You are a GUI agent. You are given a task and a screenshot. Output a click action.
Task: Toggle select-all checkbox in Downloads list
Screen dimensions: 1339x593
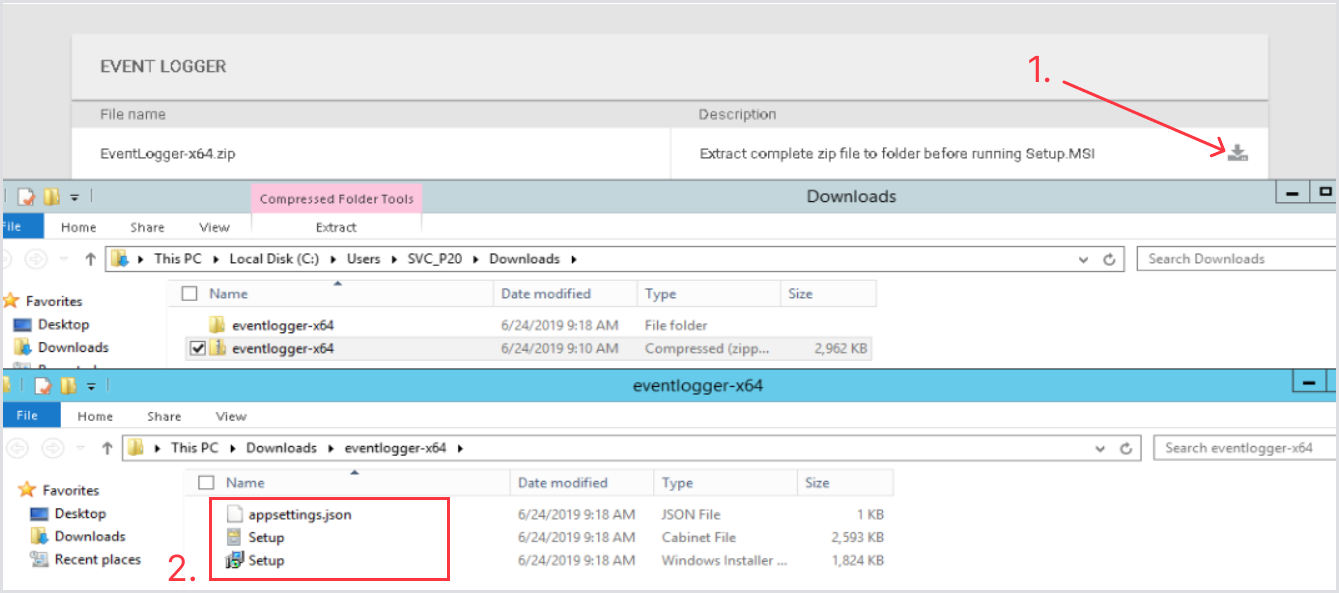[189, 294]
